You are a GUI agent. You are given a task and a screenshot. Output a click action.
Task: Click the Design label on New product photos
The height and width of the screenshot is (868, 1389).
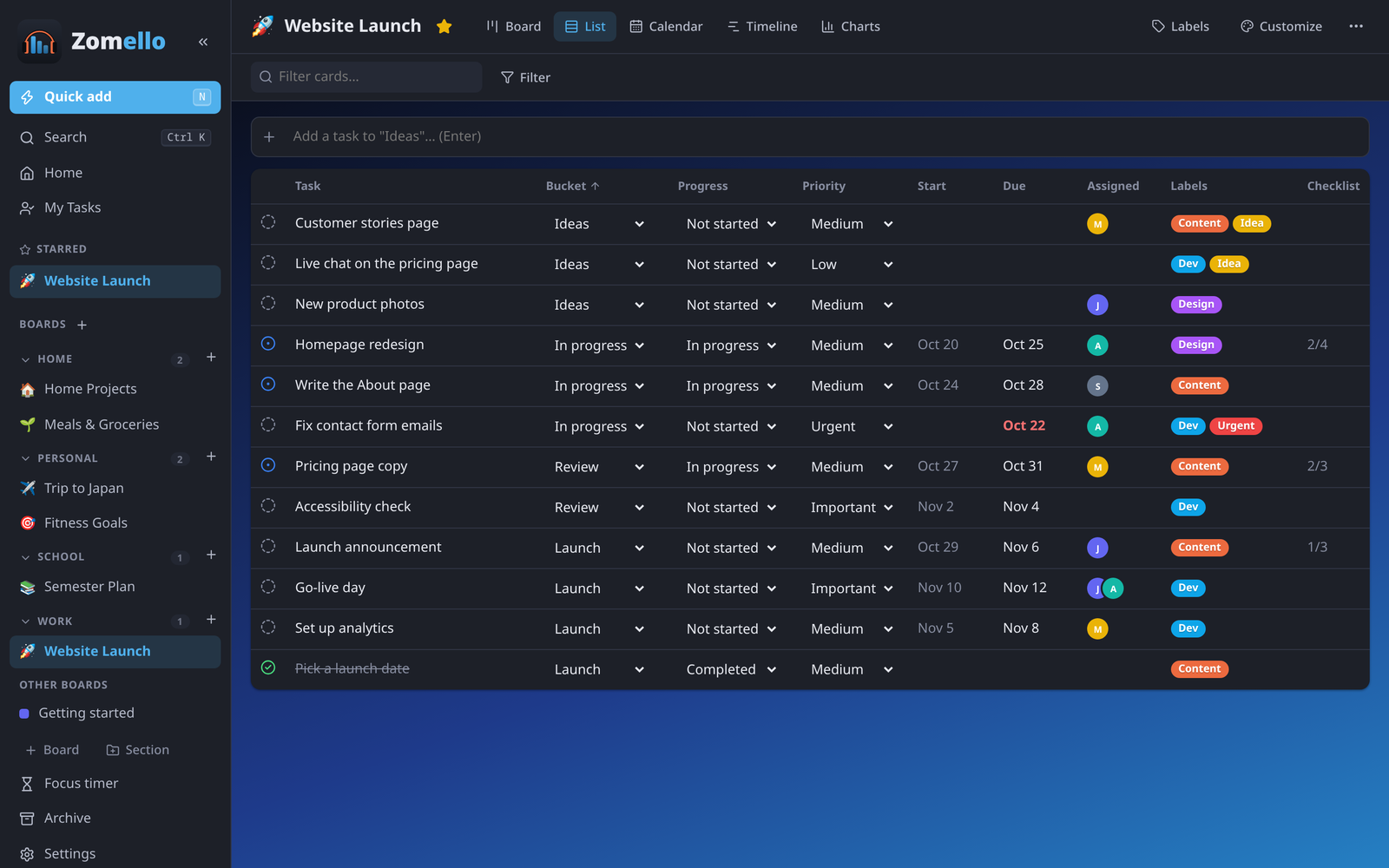(x=1196, y=305)
